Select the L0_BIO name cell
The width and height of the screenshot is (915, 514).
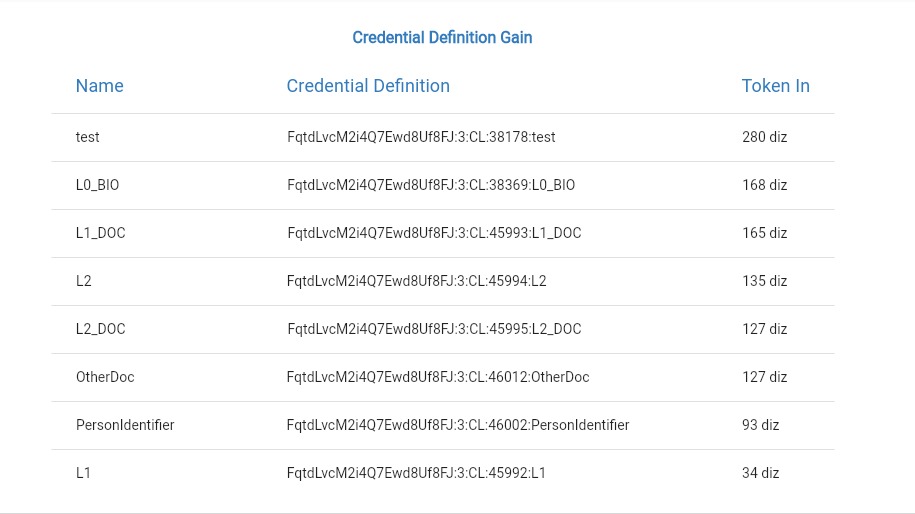tap(97, 185)
